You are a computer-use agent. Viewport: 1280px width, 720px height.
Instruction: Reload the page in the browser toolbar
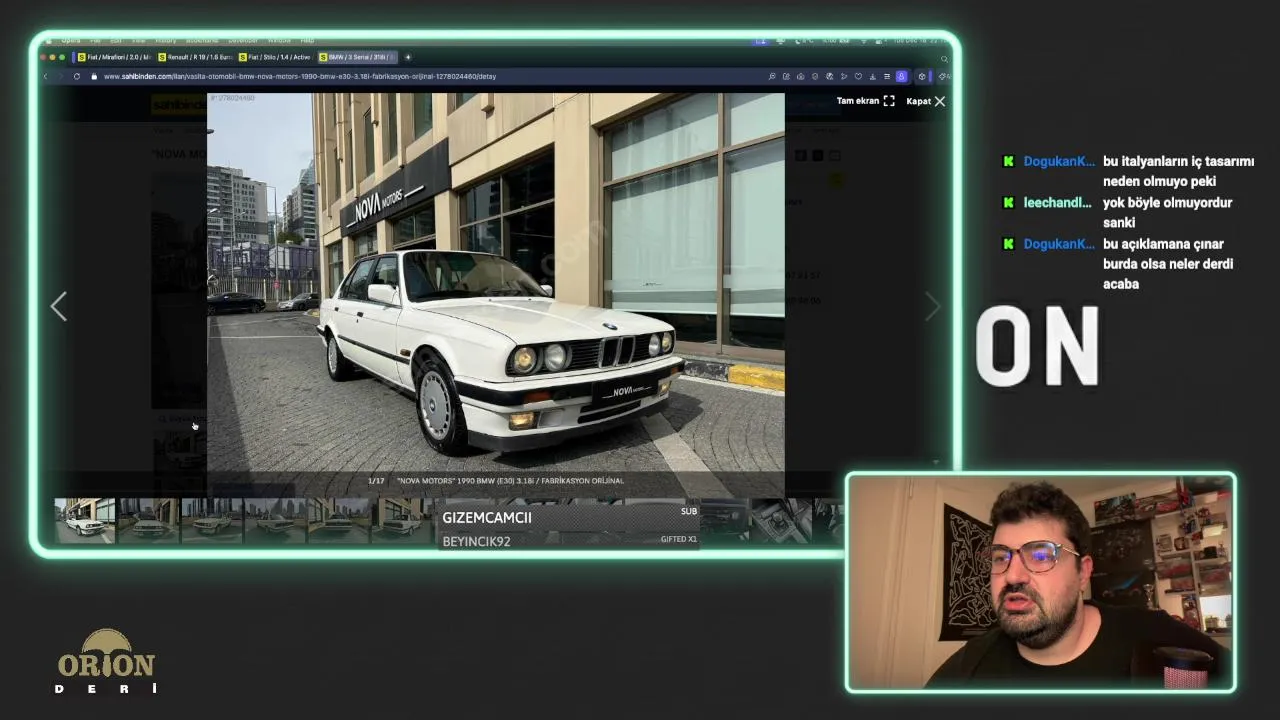click(77, 76)
